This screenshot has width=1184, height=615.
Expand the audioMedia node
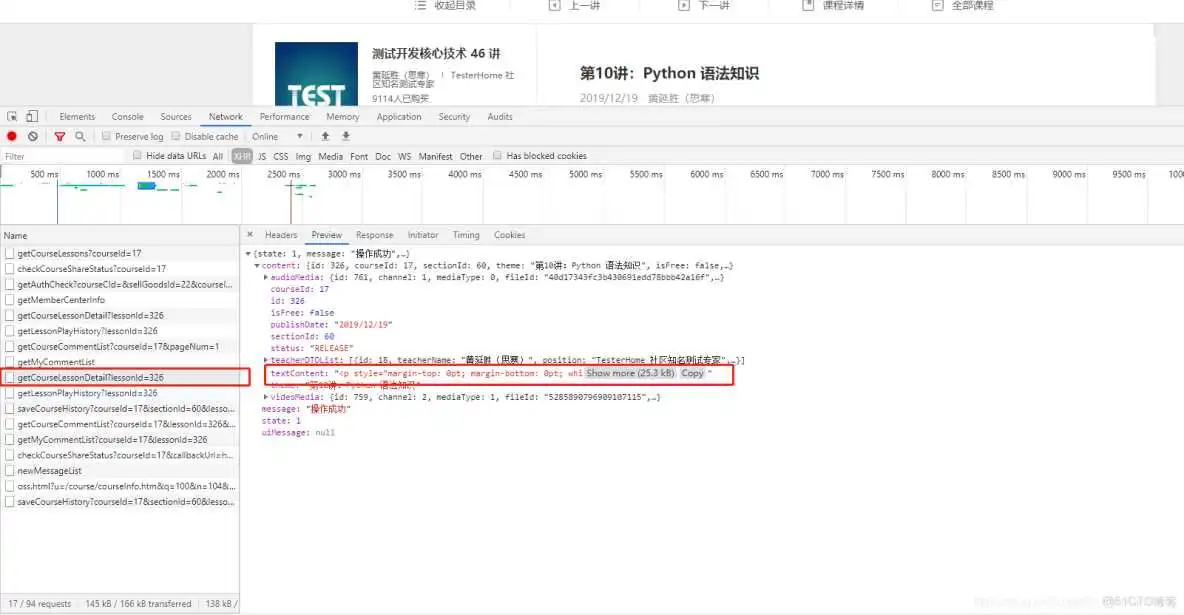[x=266, y=277]
